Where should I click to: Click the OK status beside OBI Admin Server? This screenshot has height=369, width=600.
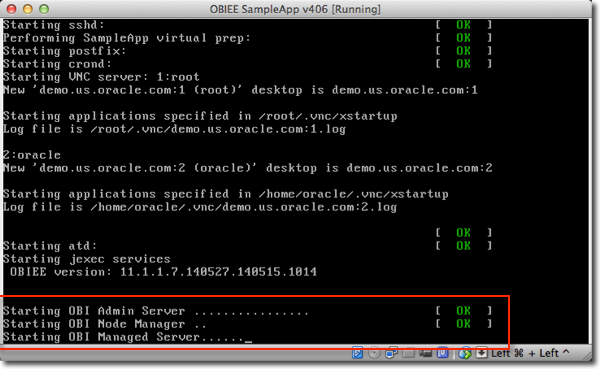click(463, 311)
